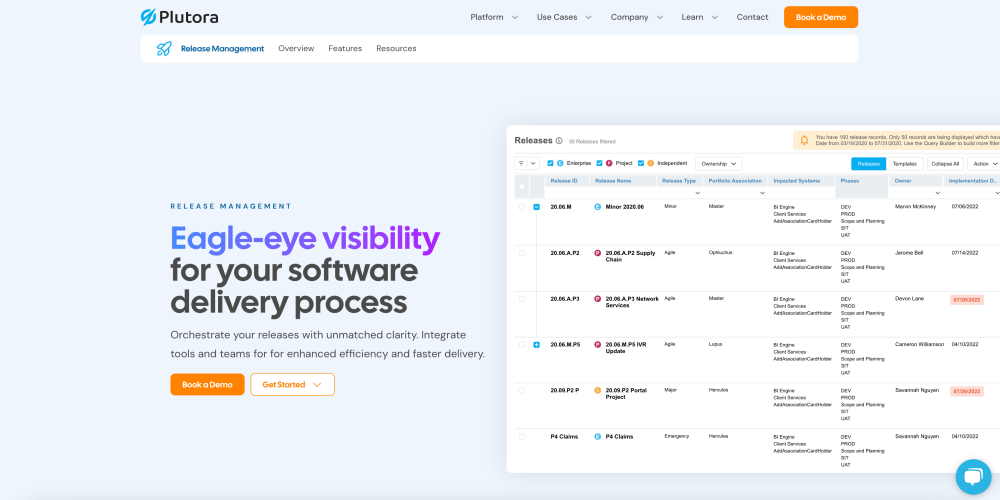Open the Ownership dropdown

pos(718,163)
